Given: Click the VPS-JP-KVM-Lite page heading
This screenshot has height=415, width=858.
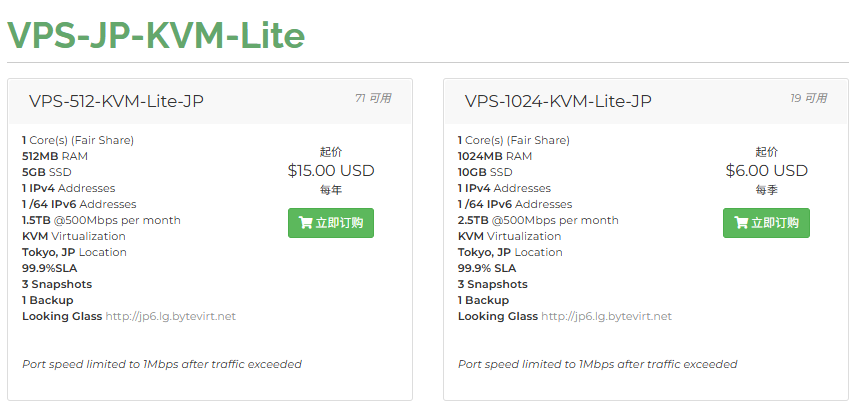Looking at the screenshot, I should [x=156, y=35].
